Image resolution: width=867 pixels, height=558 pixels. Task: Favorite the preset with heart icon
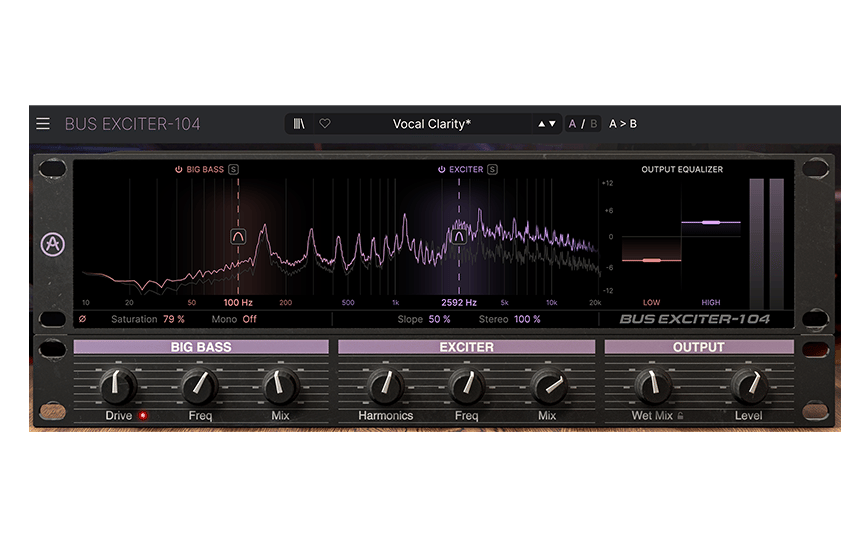click(325, 124)
